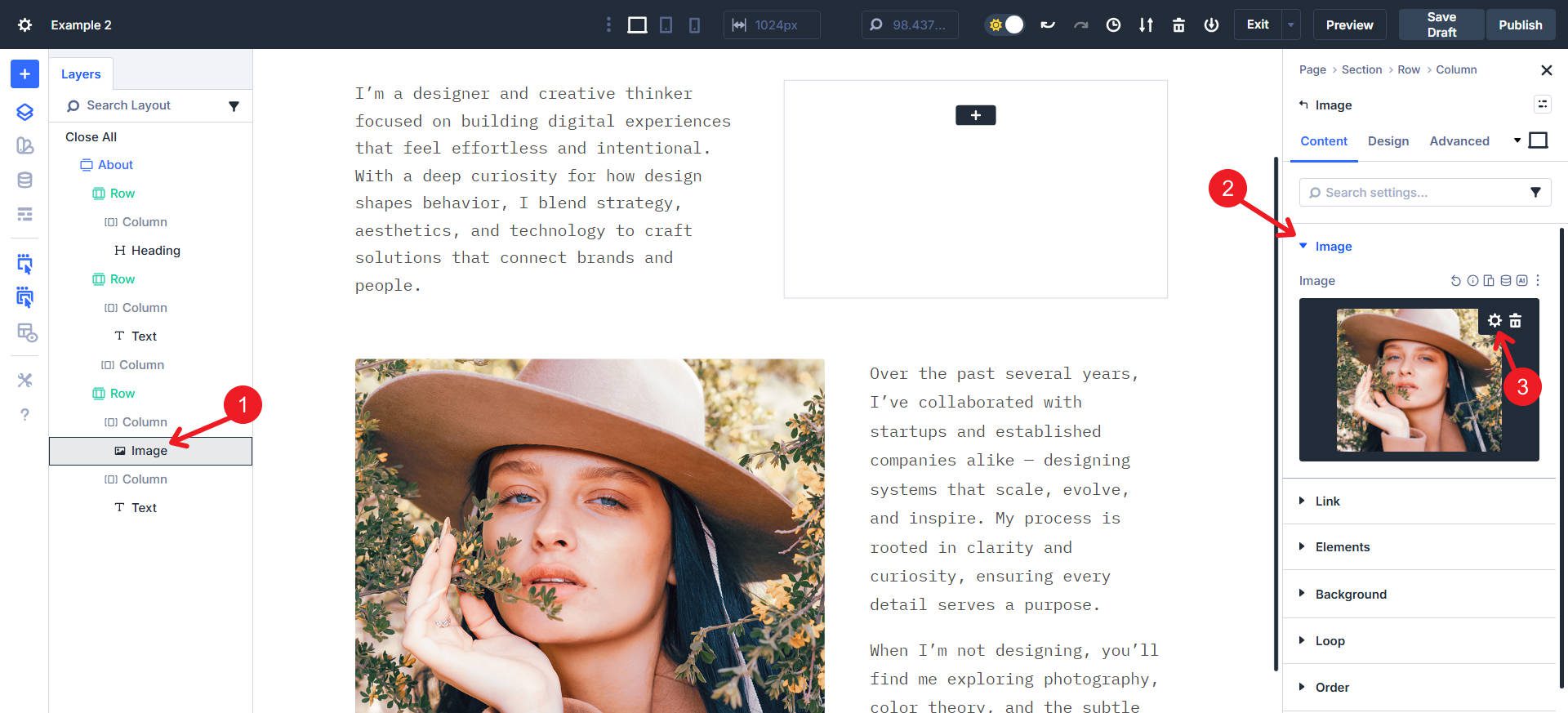The height and width of the screenshot is (713, 1568).
Task: Open the editing history clock icon
Action: tap(1113, 25)
